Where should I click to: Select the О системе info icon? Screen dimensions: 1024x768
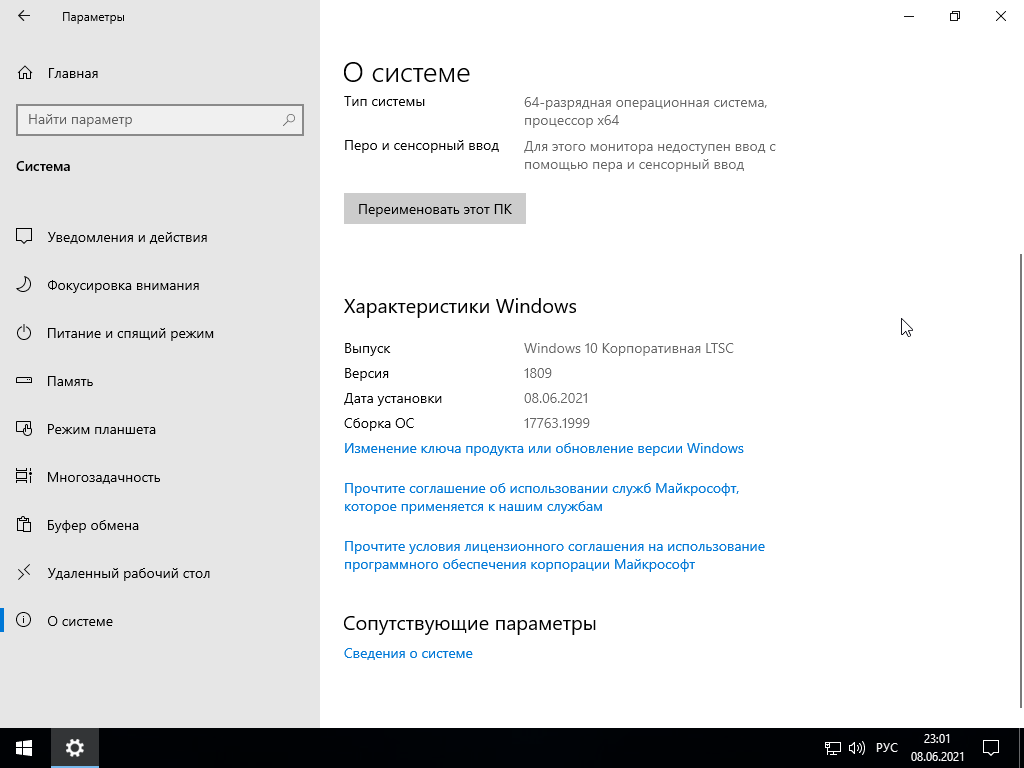point(24,620)
